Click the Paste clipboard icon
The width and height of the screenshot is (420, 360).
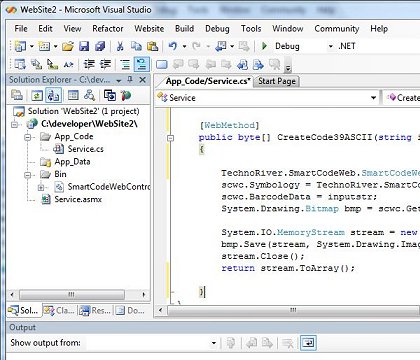152,46
